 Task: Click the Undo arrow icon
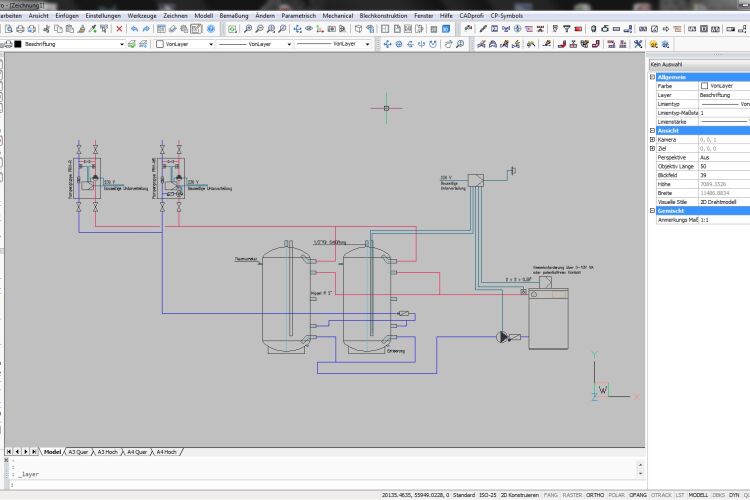click(133, 29)
